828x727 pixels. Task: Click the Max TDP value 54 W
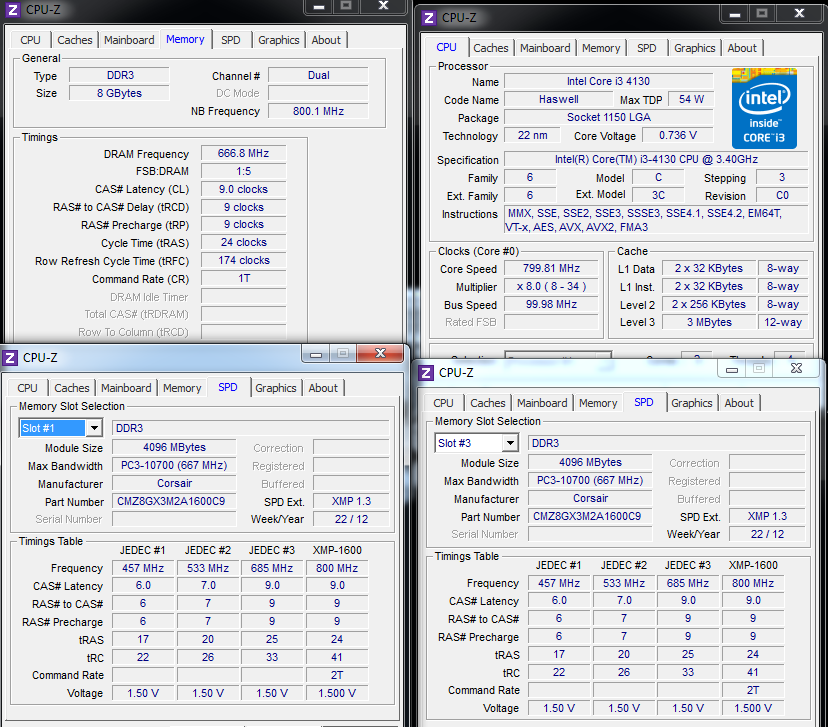[x=691, y=99]
